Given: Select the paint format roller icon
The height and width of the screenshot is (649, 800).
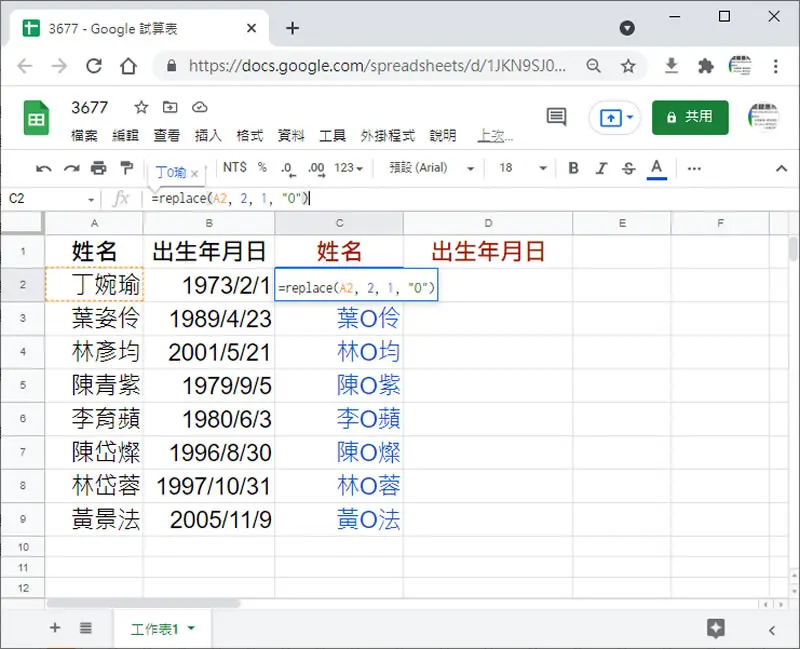Looking at the screenshot, I should pos(126,168).
